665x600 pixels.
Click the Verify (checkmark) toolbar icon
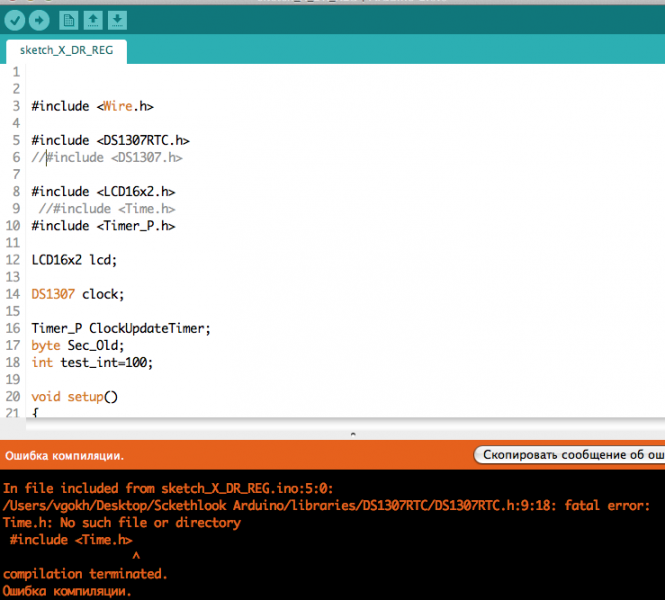15,20
